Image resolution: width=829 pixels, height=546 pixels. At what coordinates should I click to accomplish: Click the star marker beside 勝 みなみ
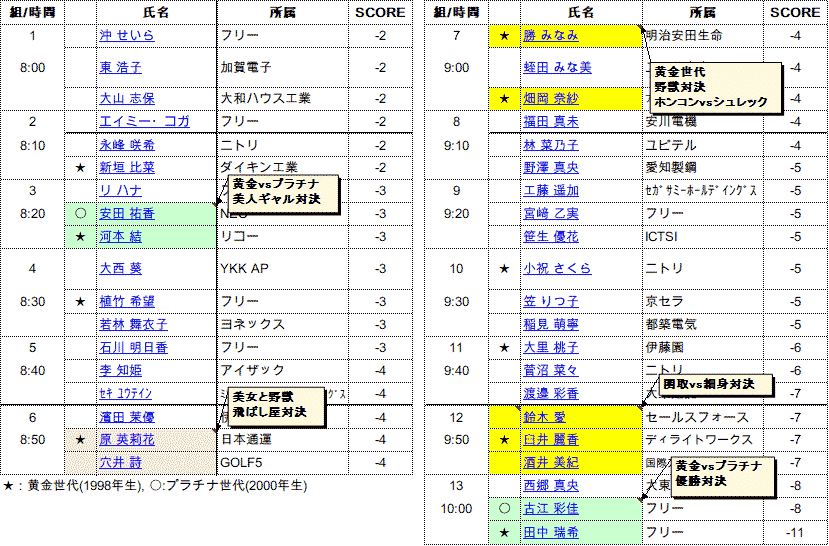point(505,36)
